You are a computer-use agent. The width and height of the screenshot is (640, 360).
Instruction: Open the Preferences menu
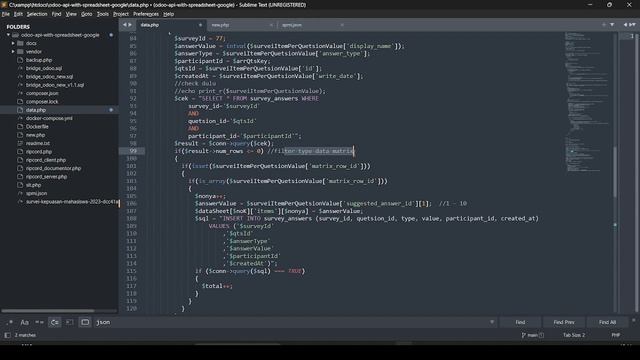[146, 14]
